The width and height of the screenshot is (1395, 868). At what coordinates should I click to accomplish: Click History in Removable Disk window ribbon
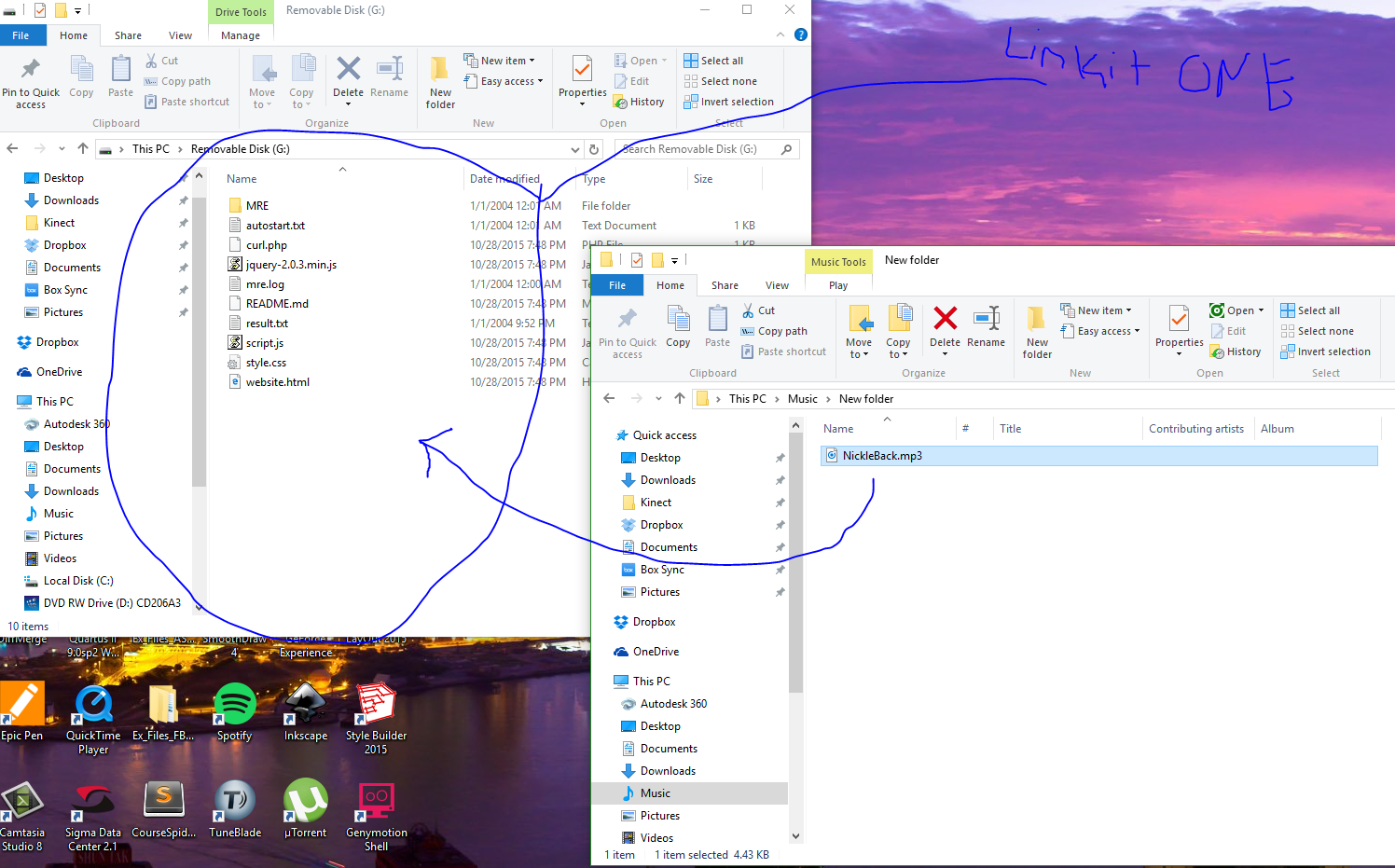click(x=639, y=102)
